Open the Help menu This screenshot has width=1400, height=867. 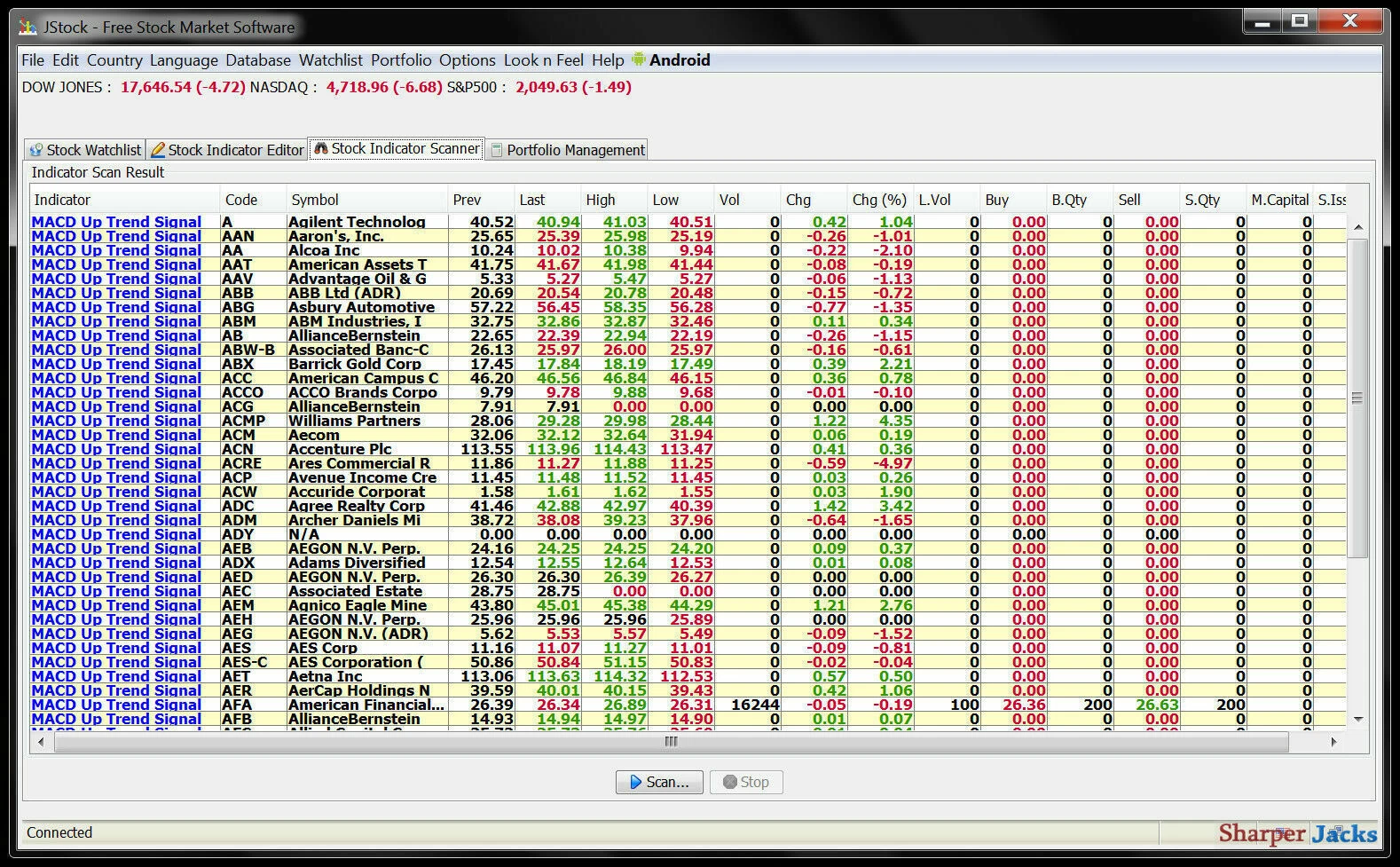pos(608,60)
